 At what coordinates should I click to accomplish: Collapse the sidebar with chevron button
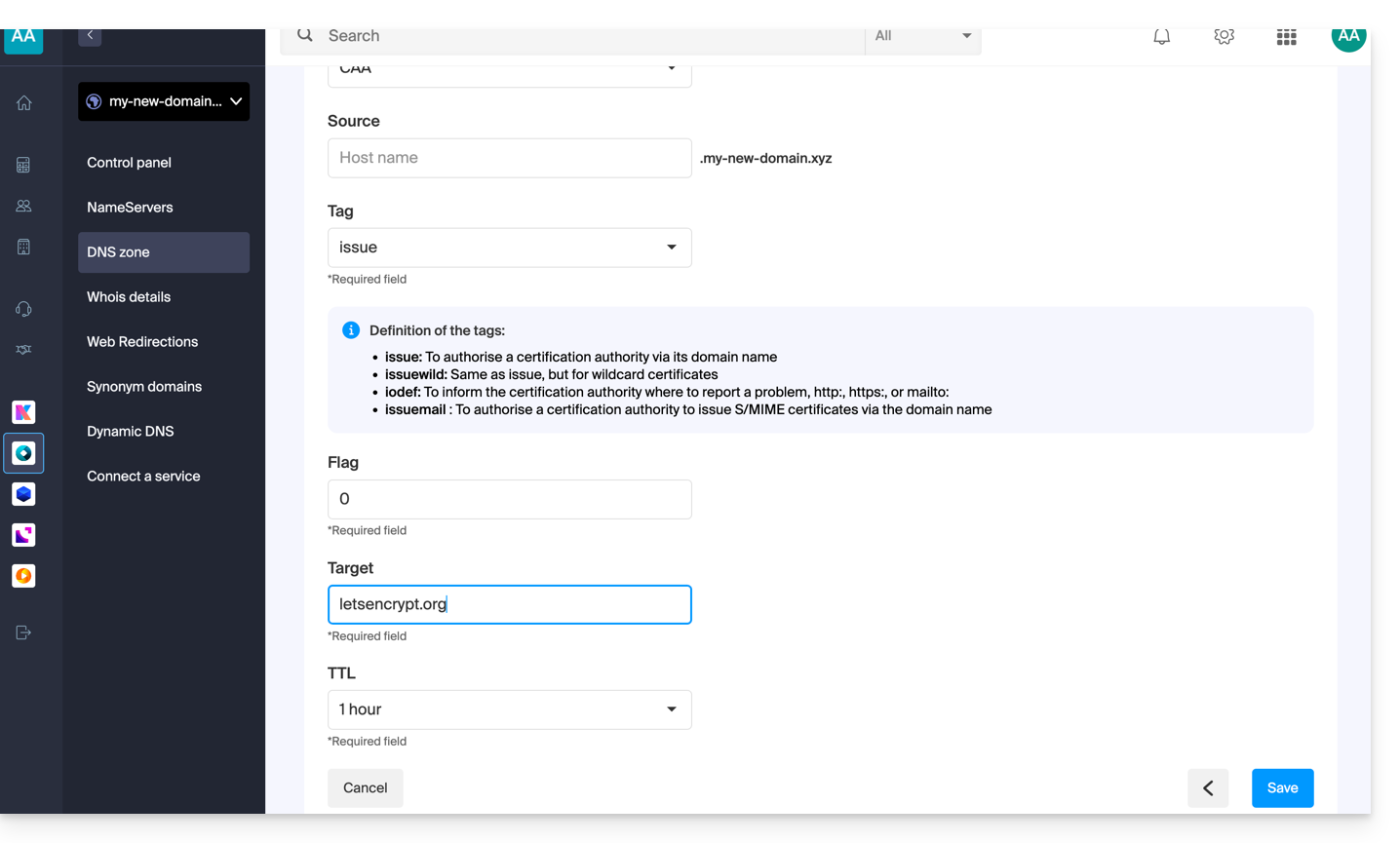90,36
